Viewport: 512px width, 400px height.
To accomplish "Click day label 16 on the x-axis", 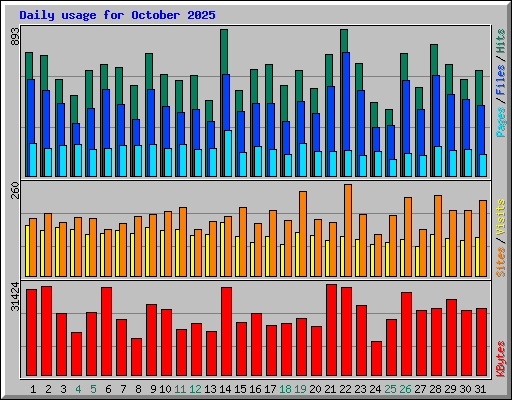I will point(255,389).
